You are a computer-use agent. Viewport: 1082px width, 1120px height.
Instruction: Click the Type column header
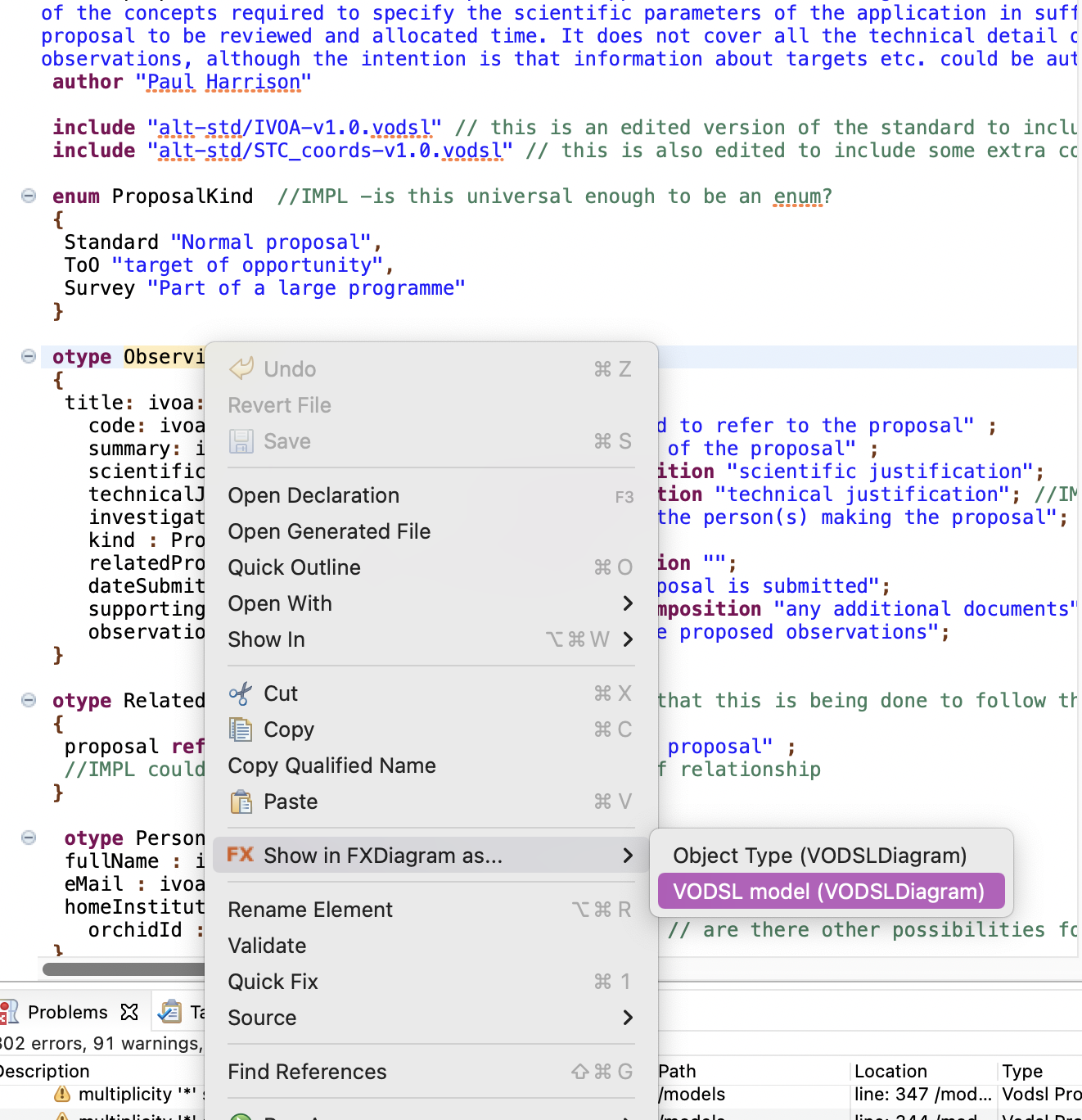[x=1022, y=1071]
